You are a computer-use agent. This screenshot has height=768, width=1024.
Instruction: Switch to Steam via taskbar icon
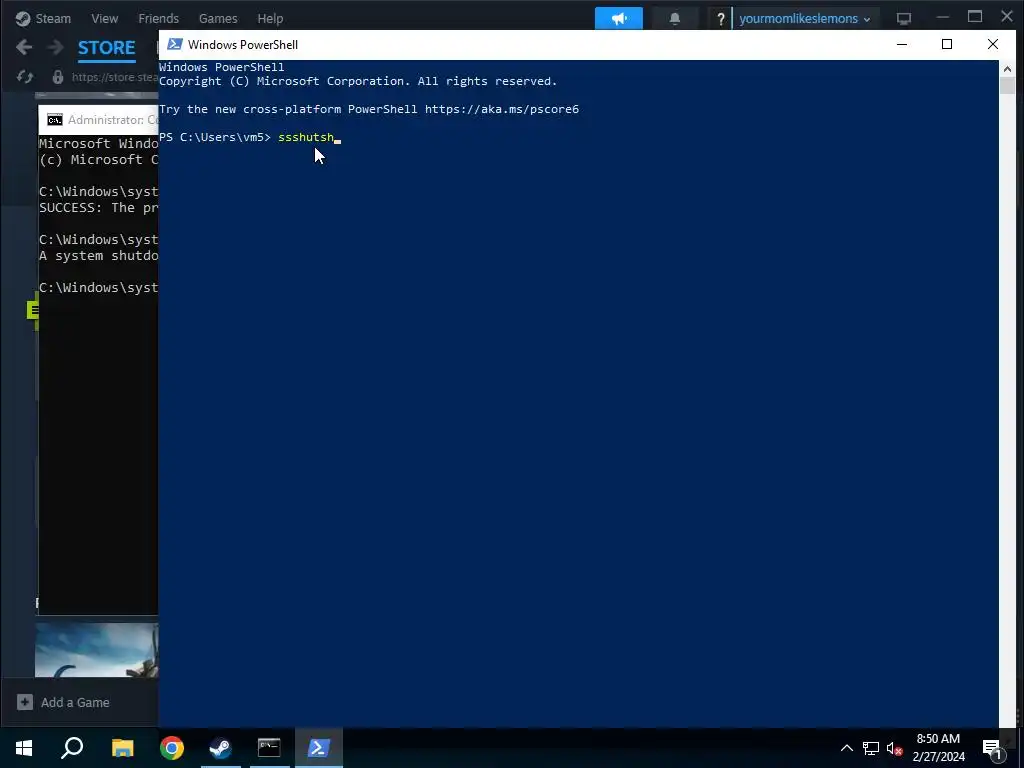(x=220, y=748)
